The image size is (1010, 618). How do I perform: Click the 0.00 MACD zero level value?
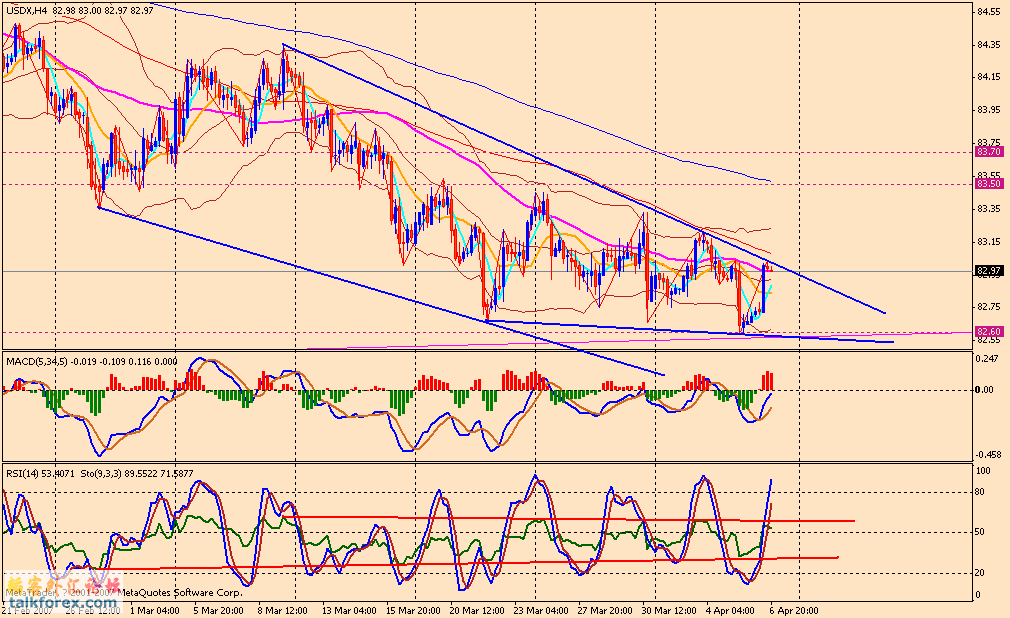point(984,390)
